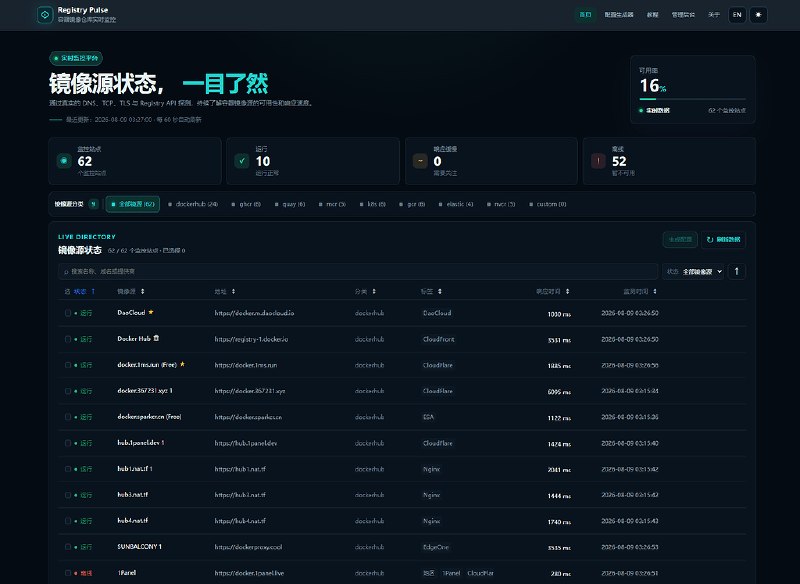
Task: Click the star icon next to DaoCloud
Action: click(151, 312)
